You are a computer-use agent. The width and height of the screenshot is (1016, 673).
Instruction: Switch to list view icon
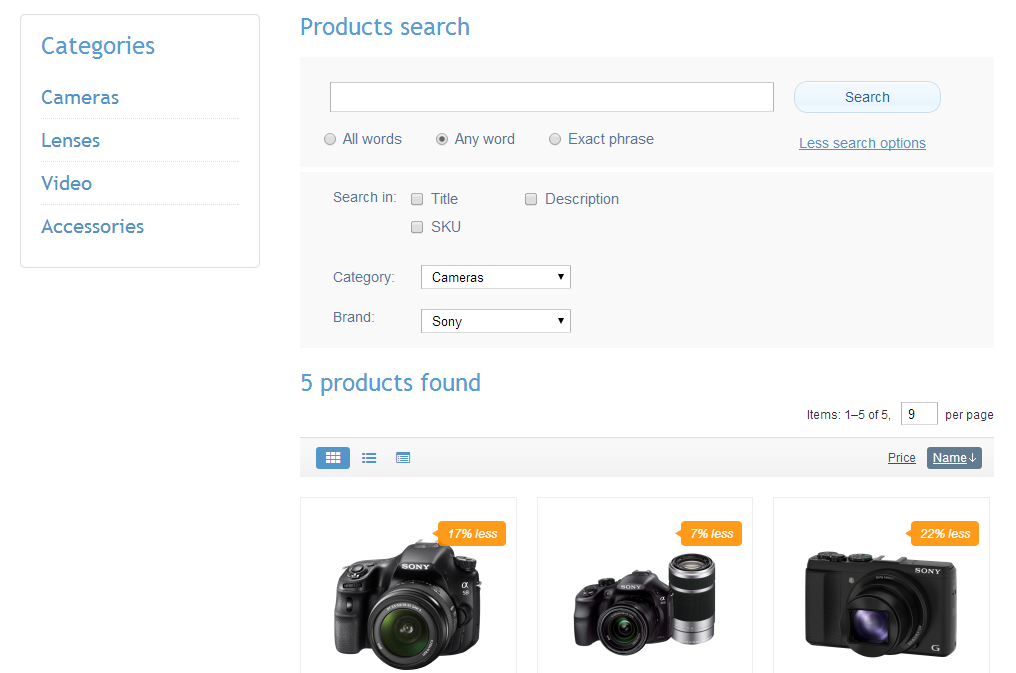(x=369, y=458)
